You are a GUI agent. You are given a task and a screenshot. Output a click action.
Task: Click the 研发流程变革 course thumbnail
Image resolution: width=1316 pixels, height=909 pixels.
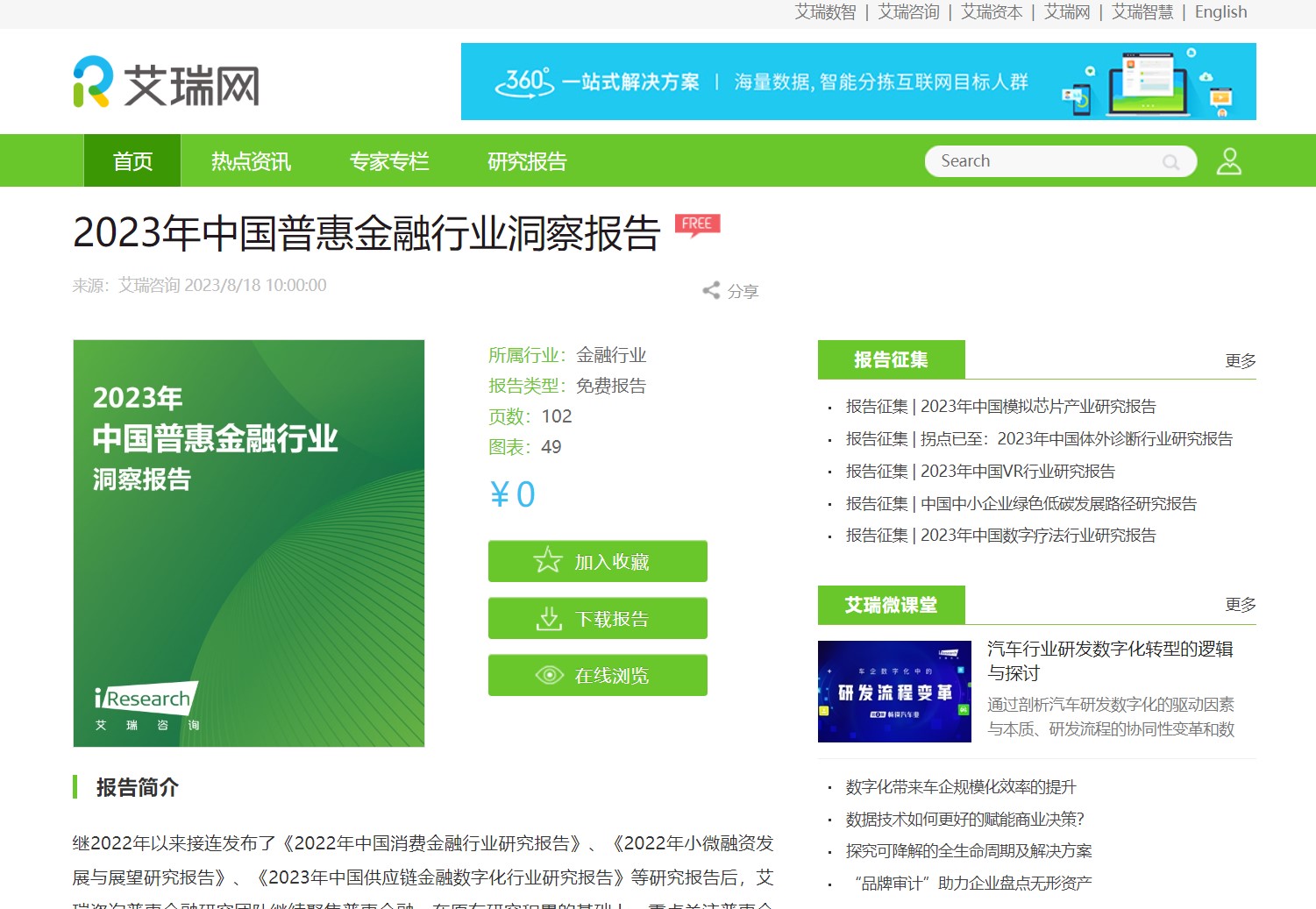(x=894, y=692)
